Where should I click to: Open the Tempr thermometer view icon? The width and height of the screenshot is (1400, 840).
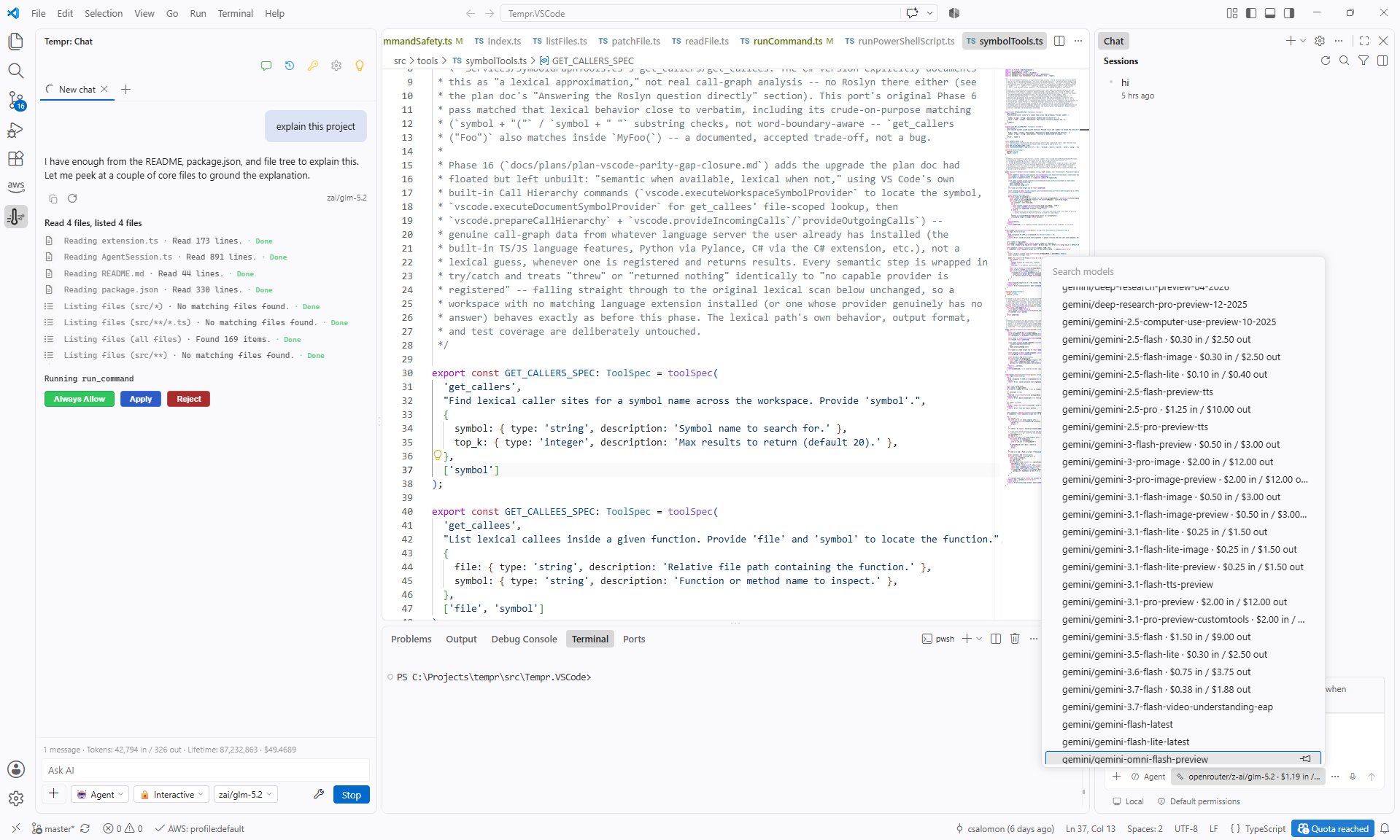pos(16,216)
